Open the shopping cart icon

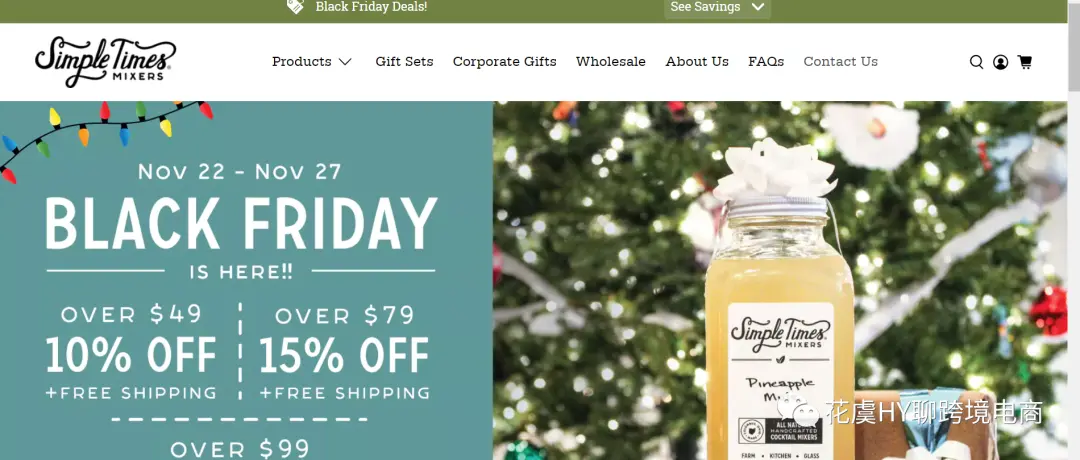point(1025,62)
